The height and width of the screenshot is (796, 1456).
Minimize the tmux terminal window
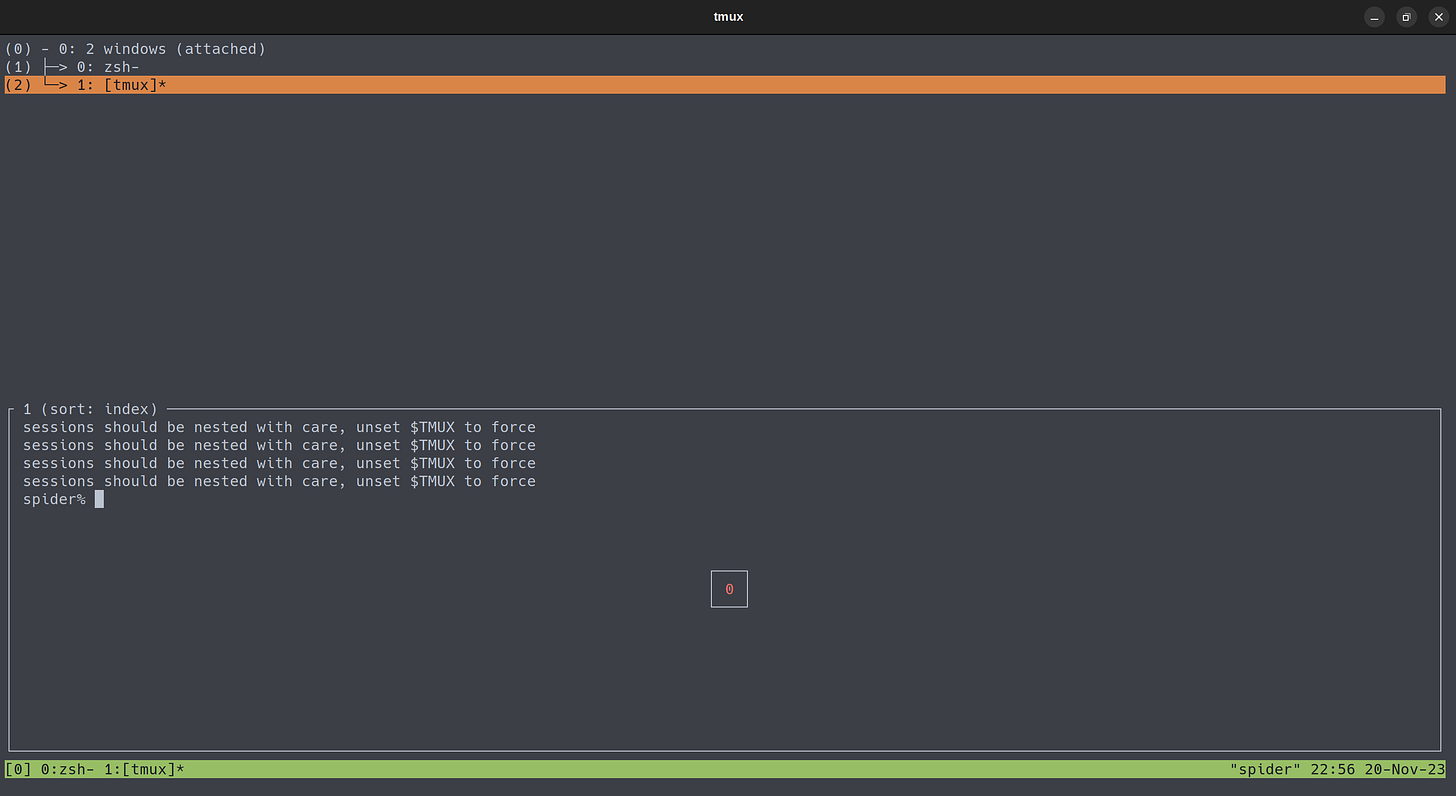point(1375,17)
